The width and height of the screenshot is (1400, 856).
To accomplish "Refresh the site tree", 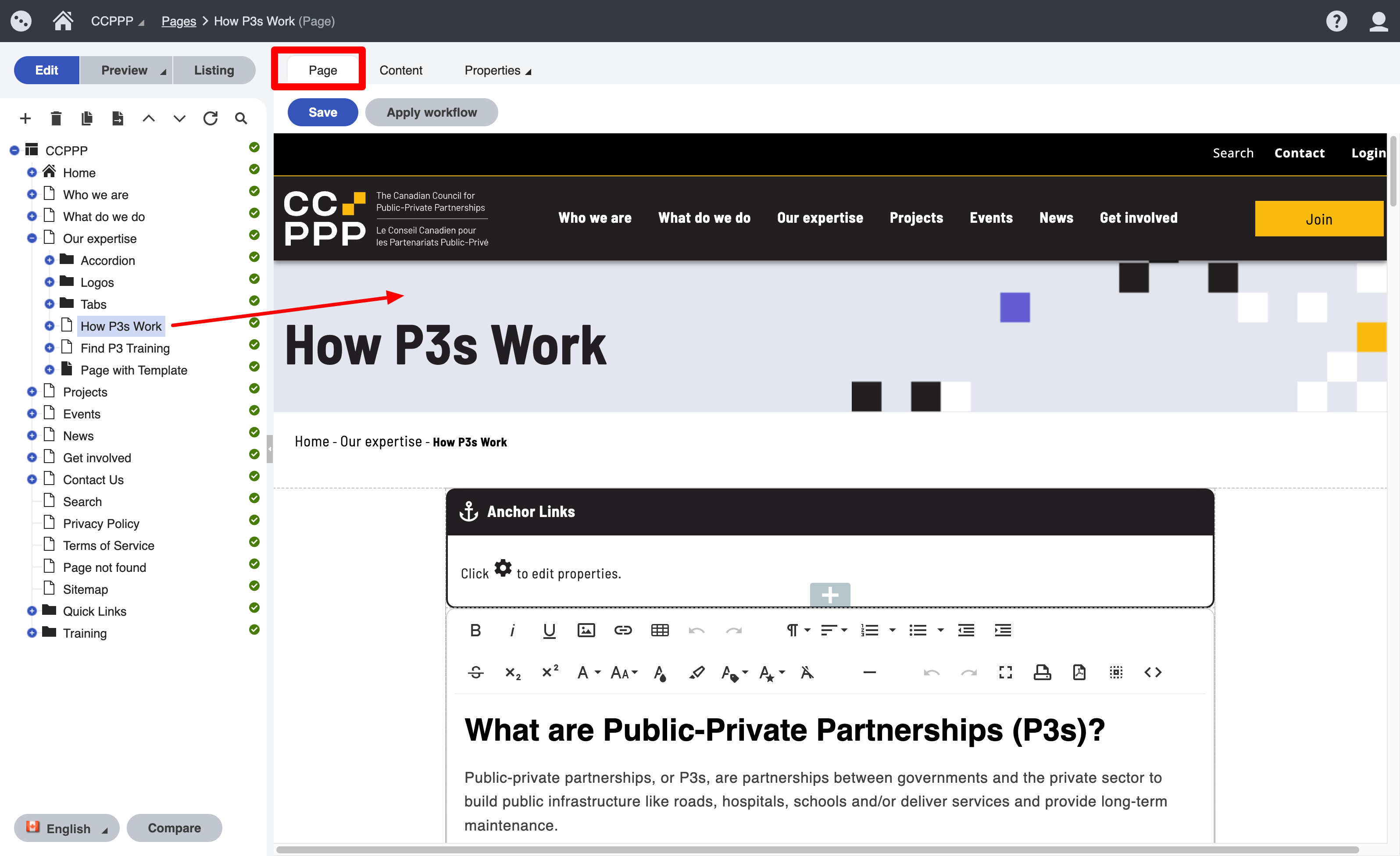I will tap(210, 118).
